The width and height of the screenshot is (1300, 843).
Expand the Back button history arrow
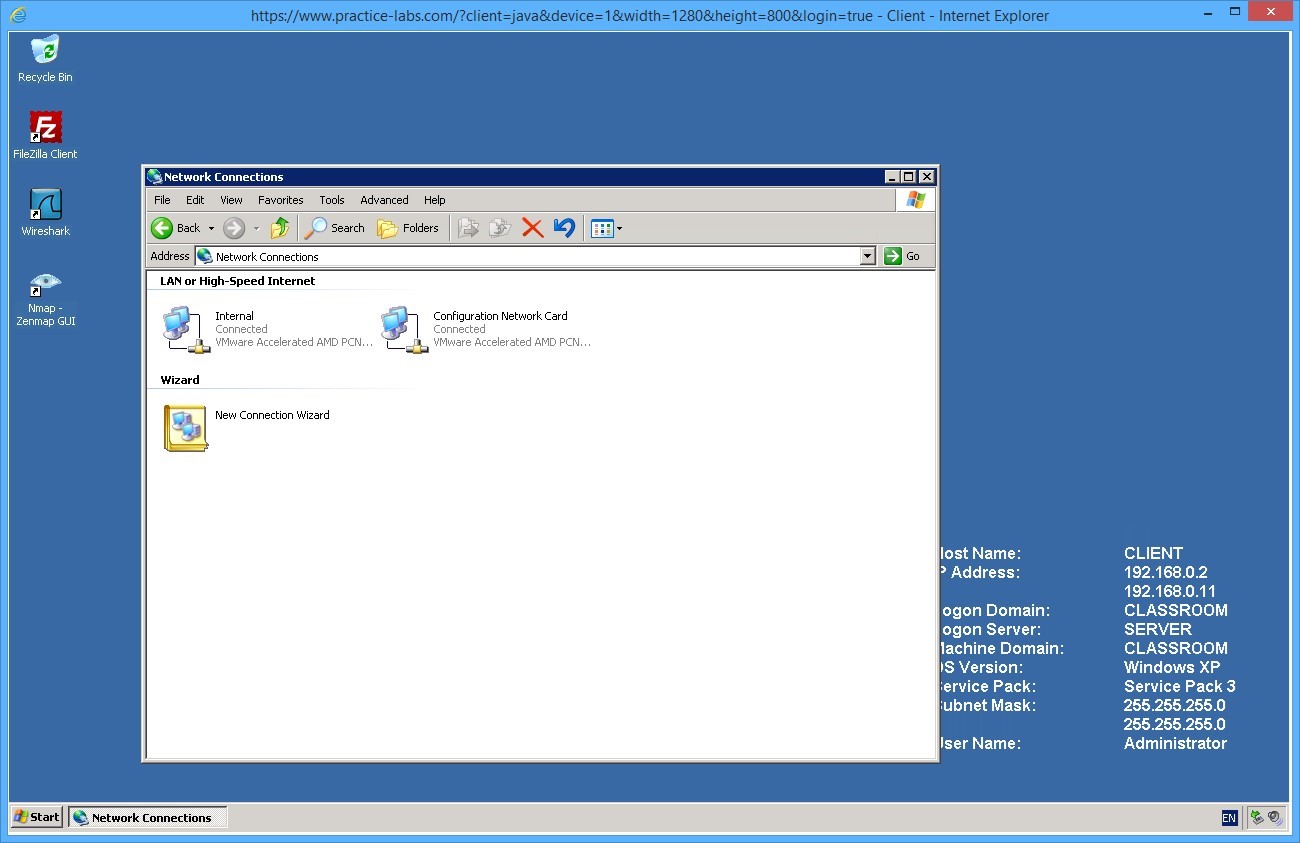click(x=211, y=228)
